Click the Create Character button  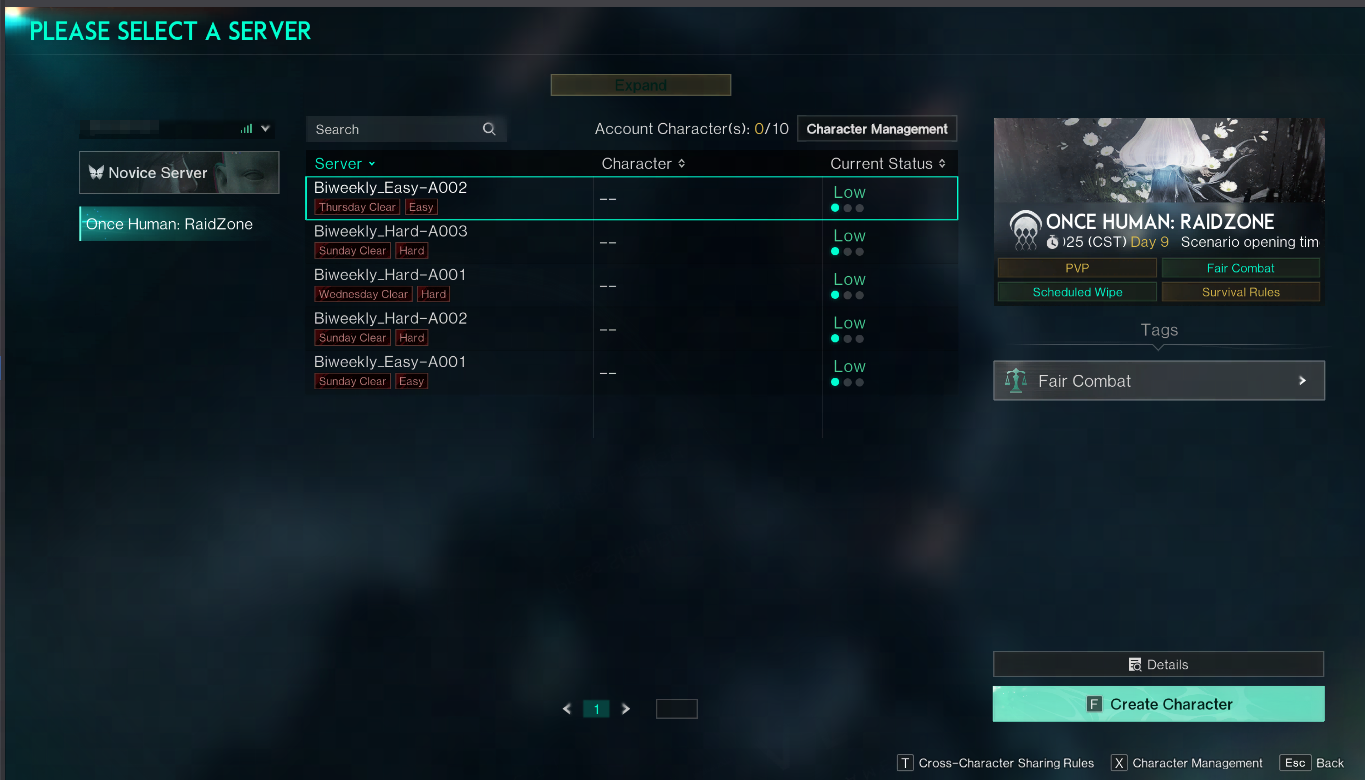pos(1158,704)
